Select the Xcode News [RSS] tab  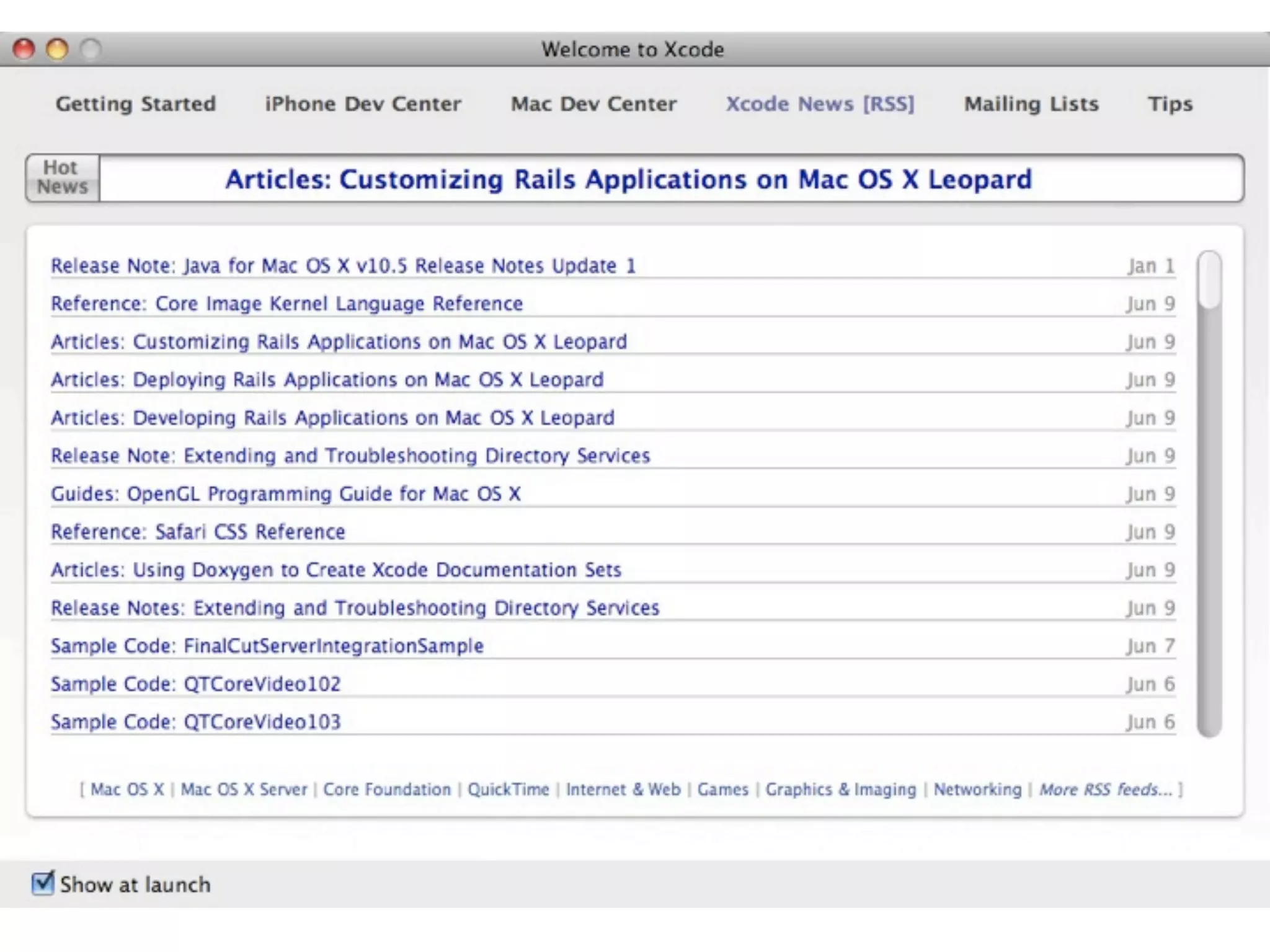(x=820, y=104)
